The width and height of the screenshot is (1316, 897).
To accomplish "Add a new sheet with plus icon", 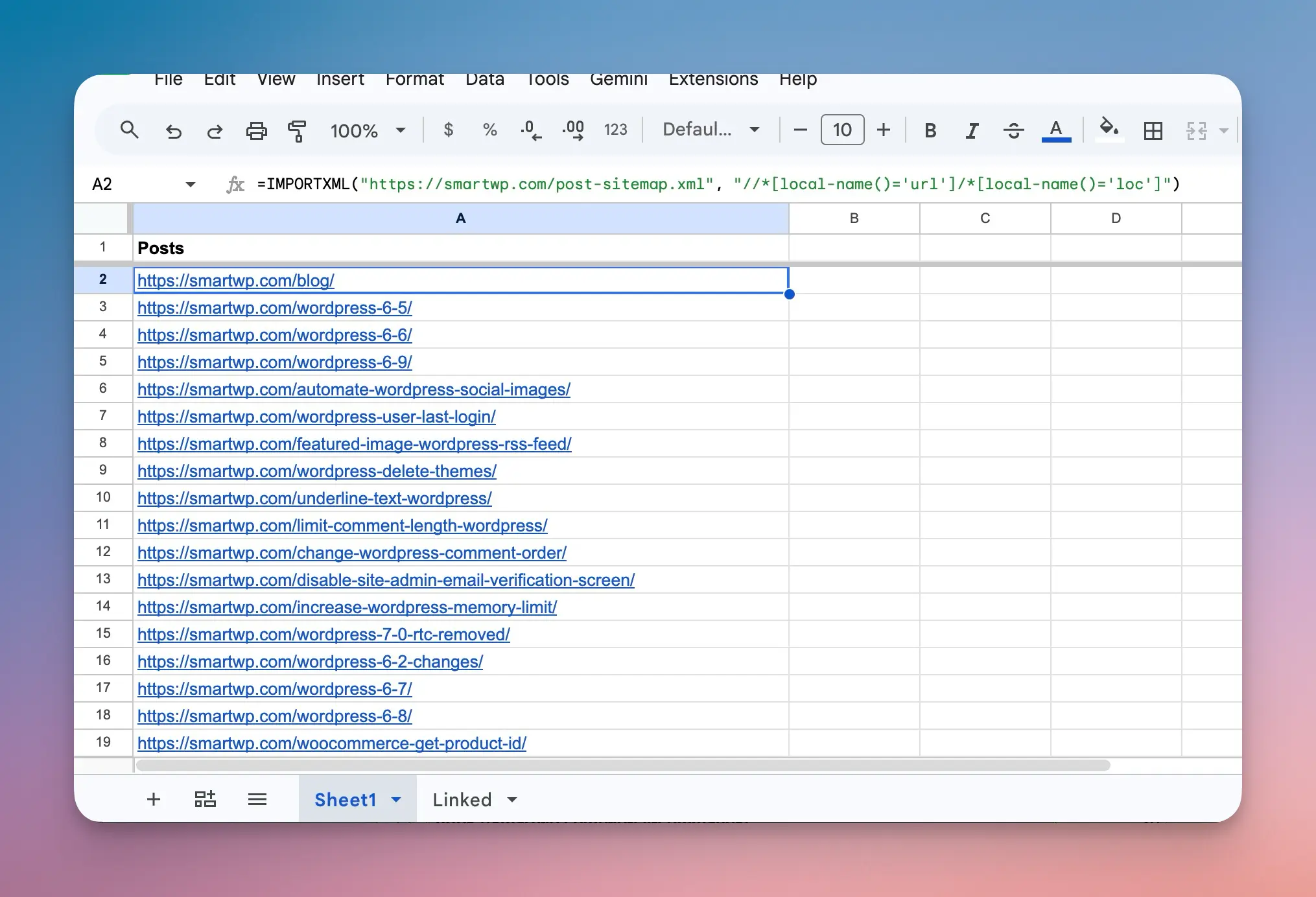I will click(x=154, y=799).
